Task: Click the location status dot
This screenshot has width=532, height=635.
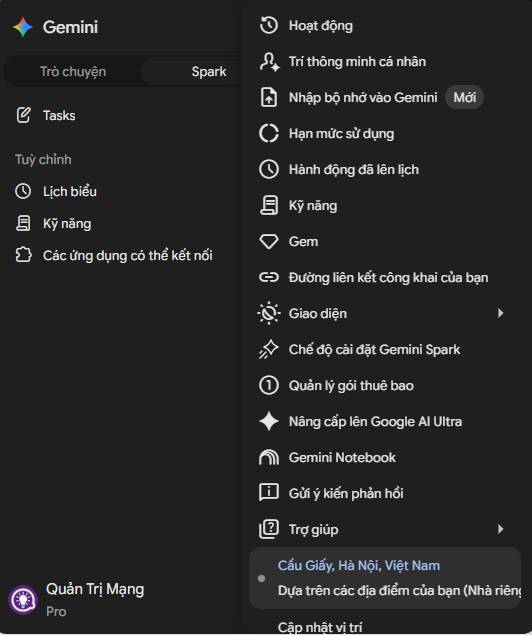Action: point(262,578)
